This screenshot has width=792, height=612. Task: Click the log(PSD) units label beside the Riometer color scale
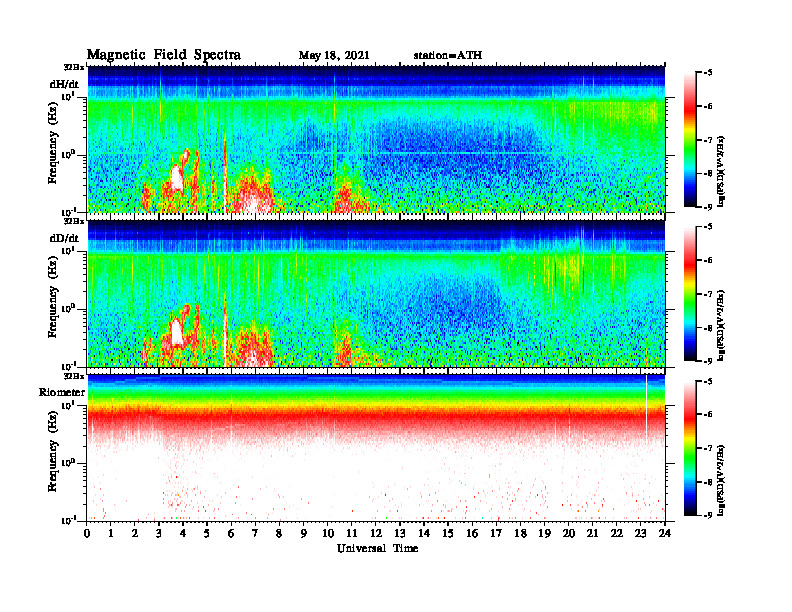click(721, 480)
